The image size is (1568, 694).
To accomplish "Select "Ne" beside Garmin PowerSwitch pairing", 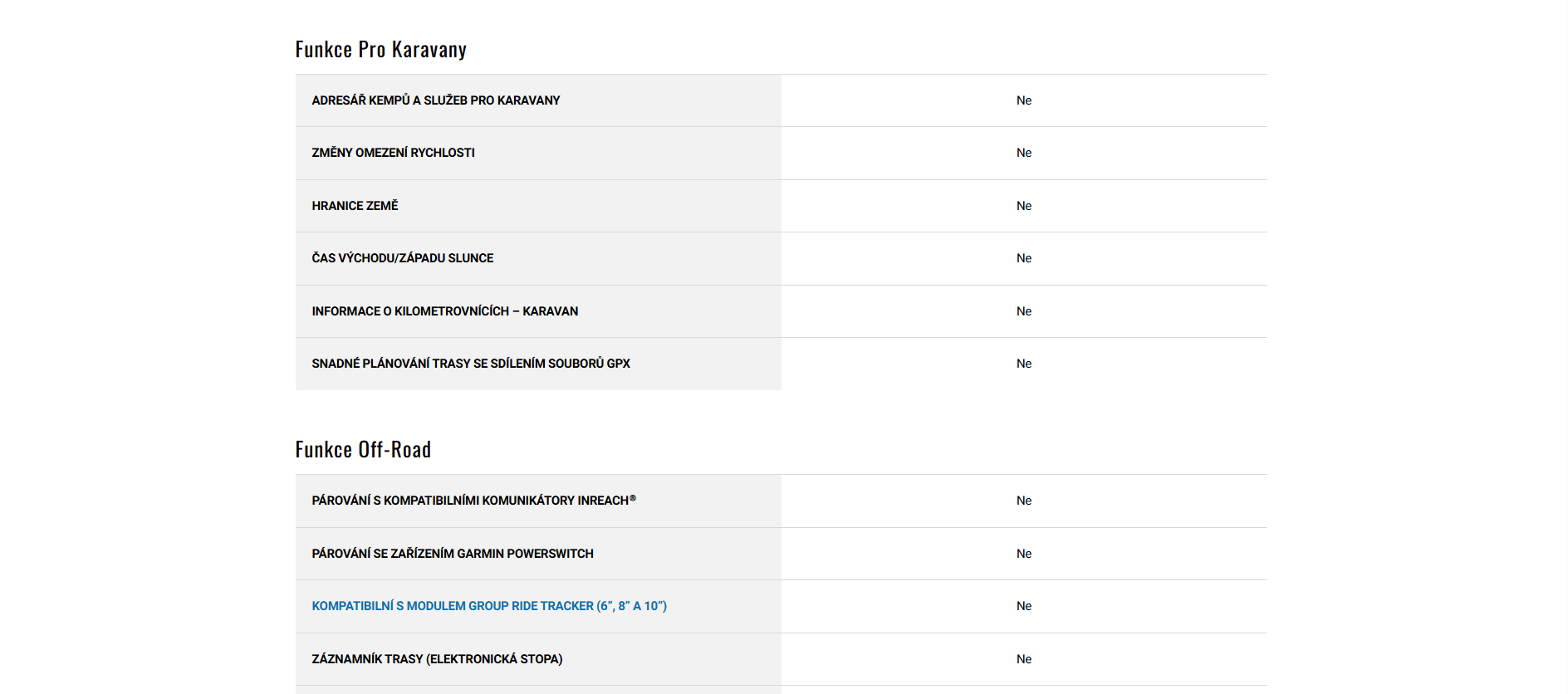I will 1023,554.
